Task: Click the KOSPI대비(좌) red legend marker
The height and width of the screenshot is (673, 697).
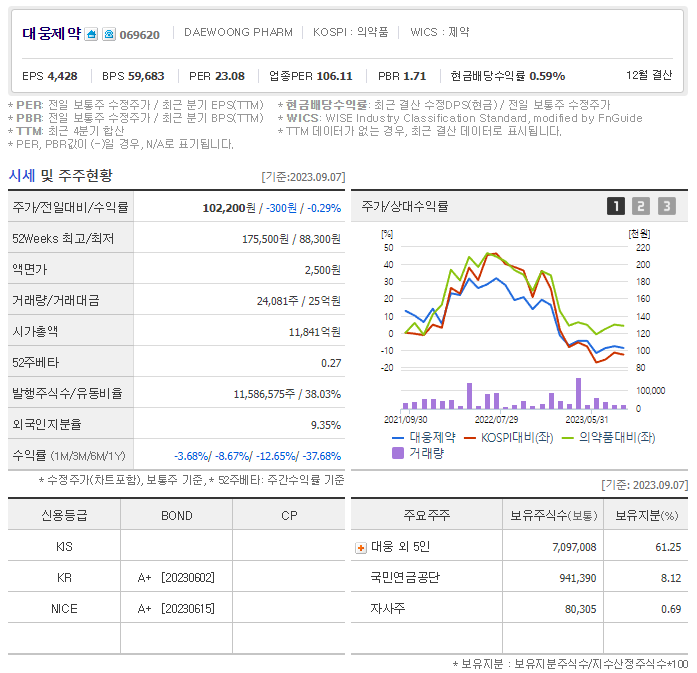Action: [x=470, y=438]
